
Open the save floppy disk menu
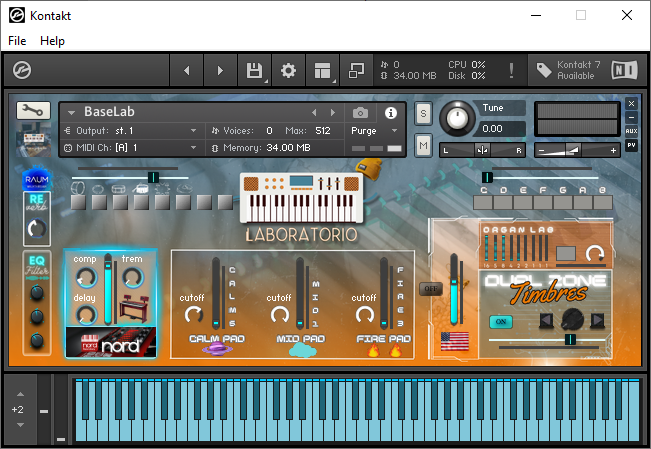(255, 71)
